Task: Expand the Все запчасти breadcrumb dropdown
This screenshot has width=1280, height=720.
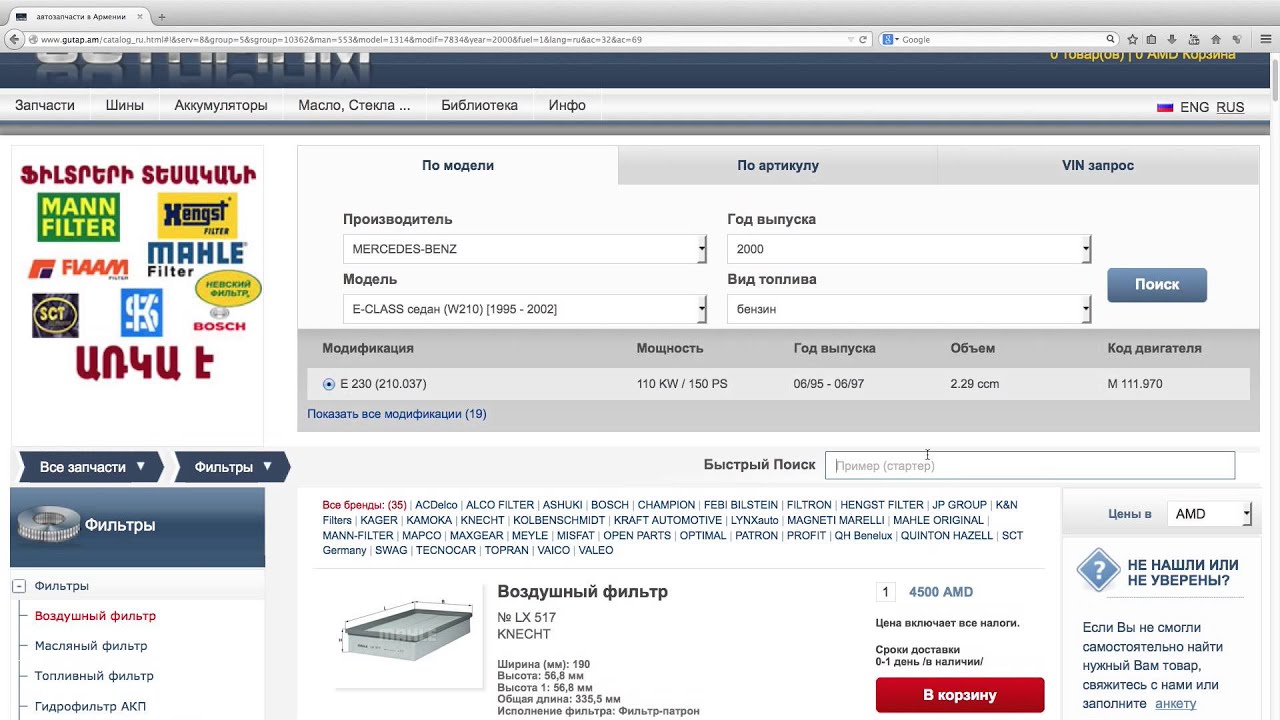Action: click(92, 467)
